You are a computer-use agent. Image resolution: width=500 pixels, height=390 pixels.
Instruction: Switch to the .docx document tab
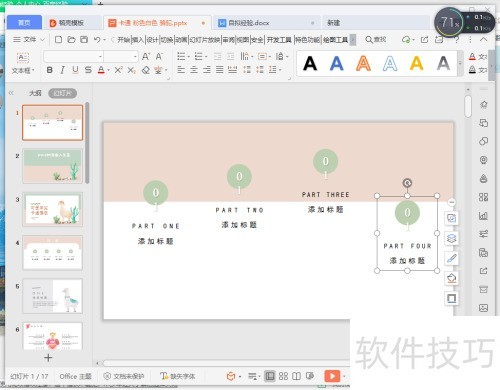266,23
